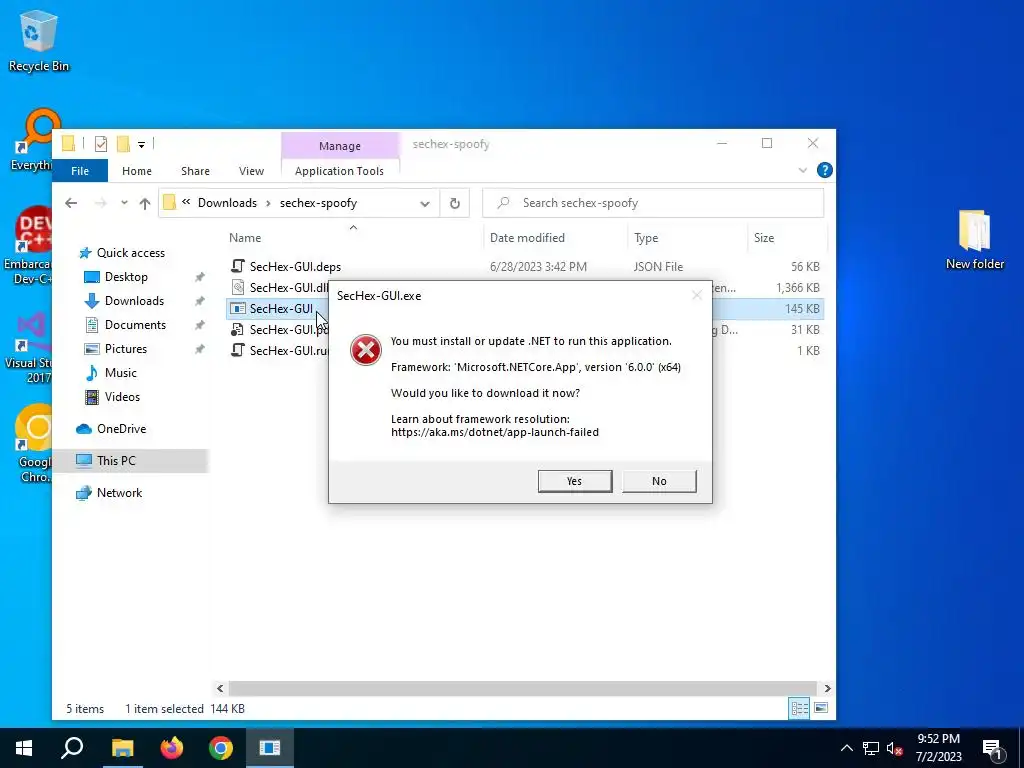Open the Application Tools tab
Viewport: 1024px width, 768px height.
coord(340,171)
